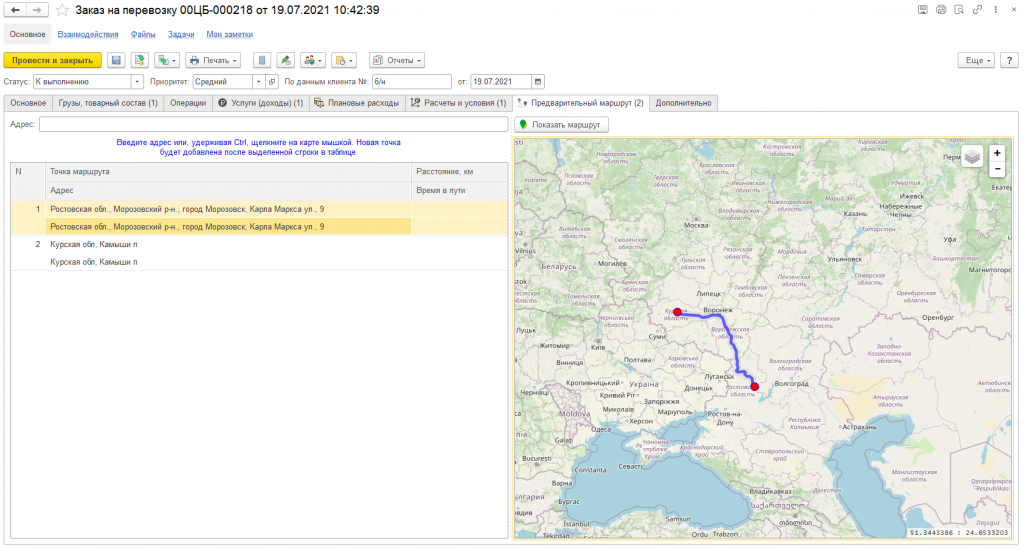The height and width of the screenshot is (550, 1024).
Task: Open the Печать dropdown menu
Action: point(212,60)
